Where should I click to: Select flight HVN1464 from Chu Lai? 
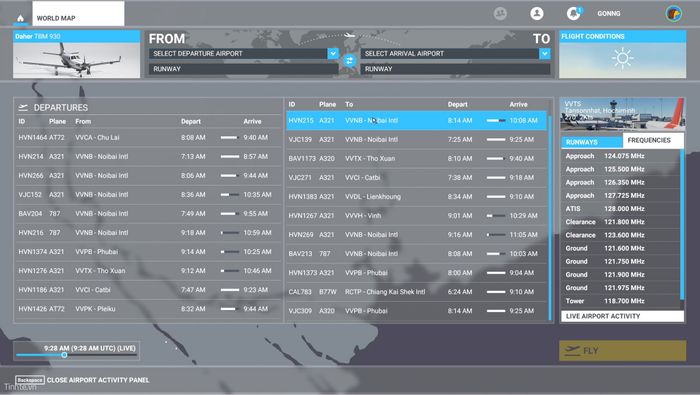pos(148,137)
